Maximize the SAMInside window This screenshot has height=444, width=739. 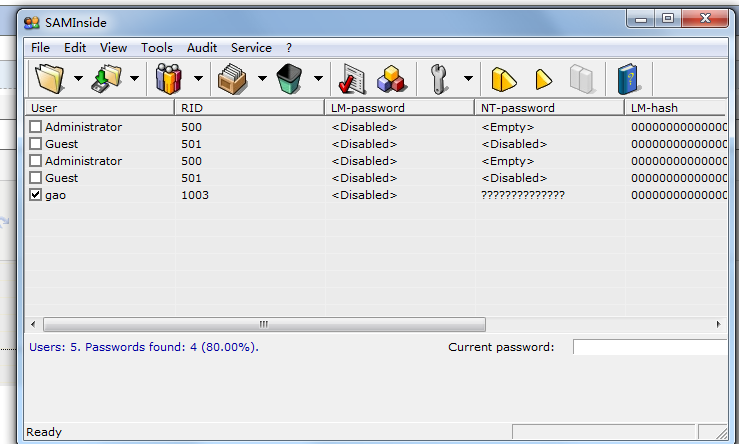click(667, 18)
